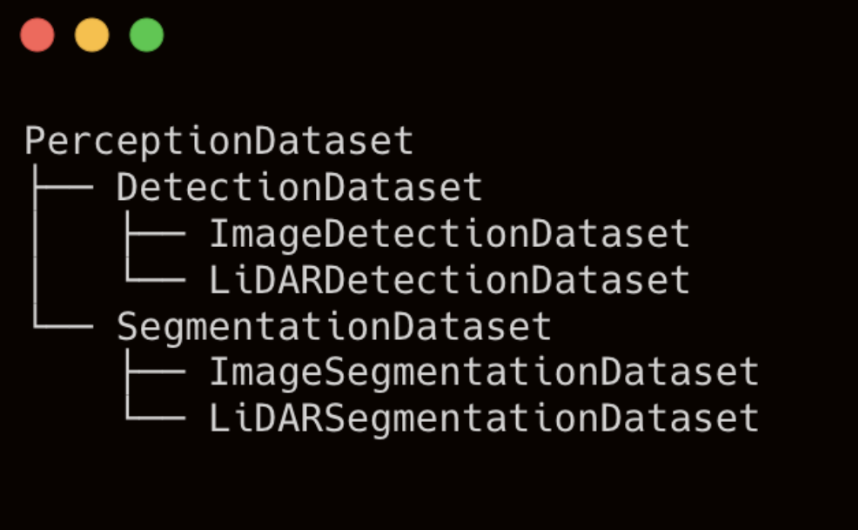The image size is (858, 530).
Task: Click the green maximize window dot
Action: click(147, 35)
